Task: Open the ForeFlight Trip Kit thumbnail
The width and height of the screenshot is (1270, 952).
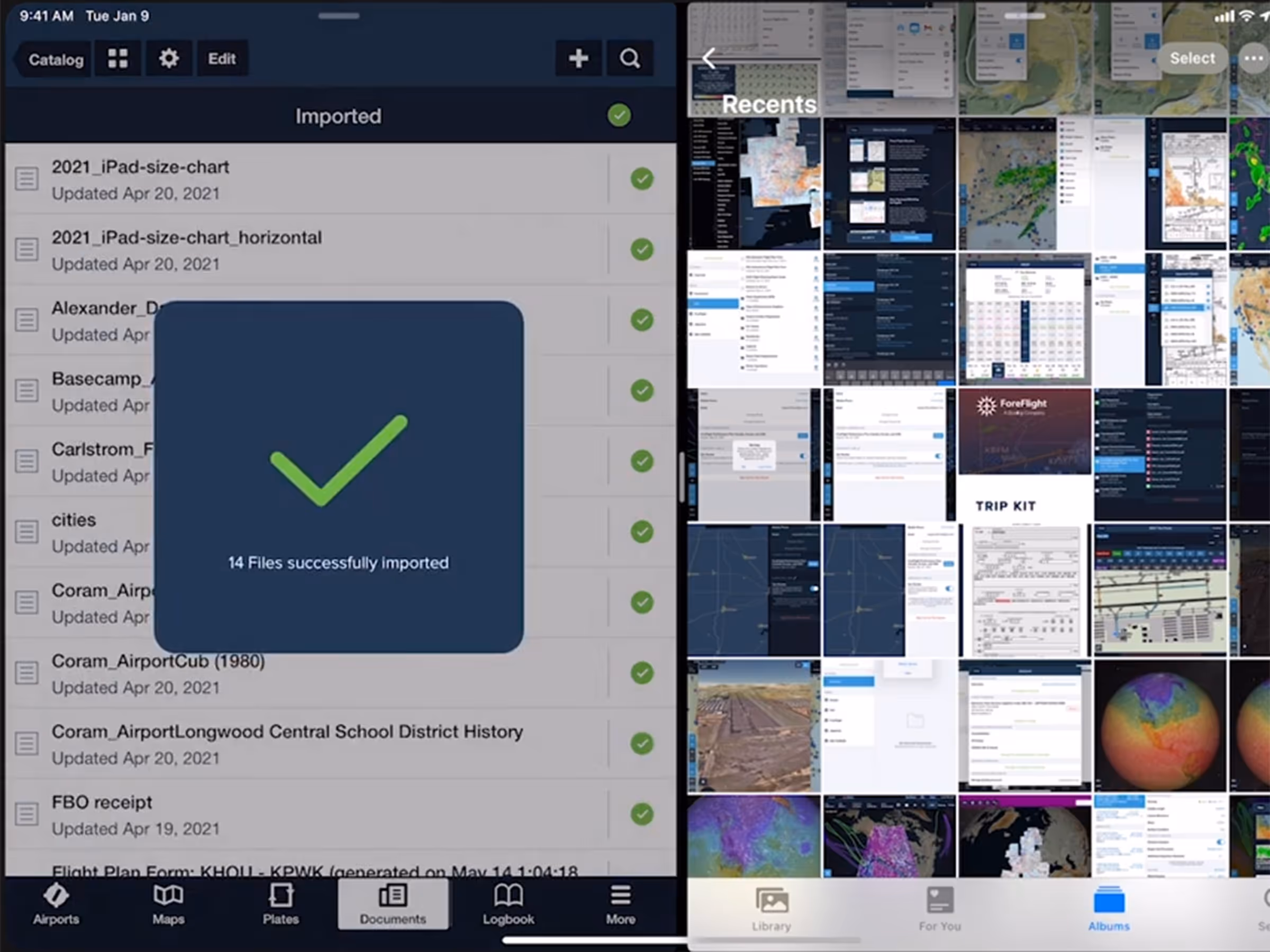Action: coord(1024,454)
